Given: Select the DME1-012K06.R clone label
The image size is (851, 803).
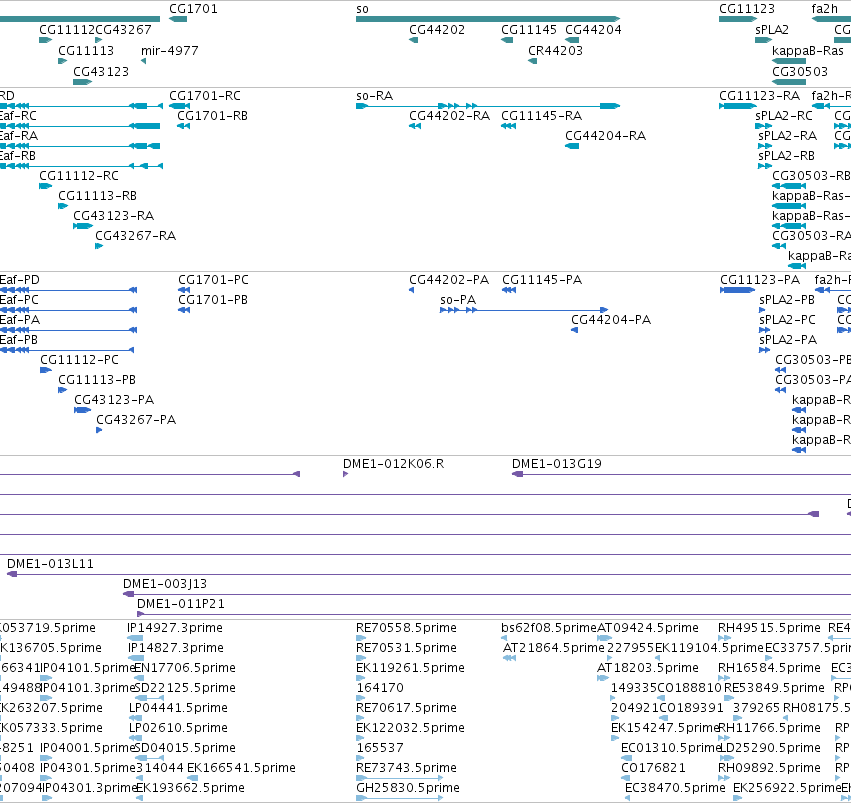Looking at the screenshot, I should [x=393, y=464].
